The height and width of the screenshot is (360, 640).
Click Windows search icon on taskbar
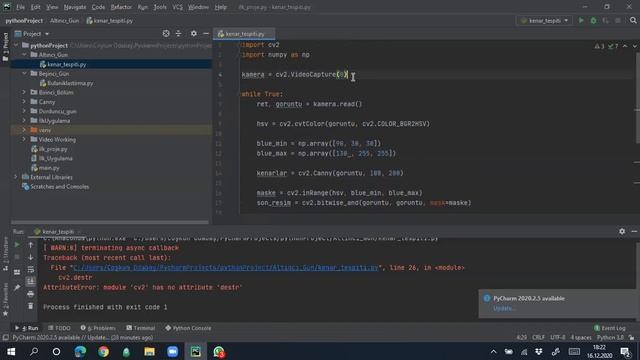[x=34, y=351]
